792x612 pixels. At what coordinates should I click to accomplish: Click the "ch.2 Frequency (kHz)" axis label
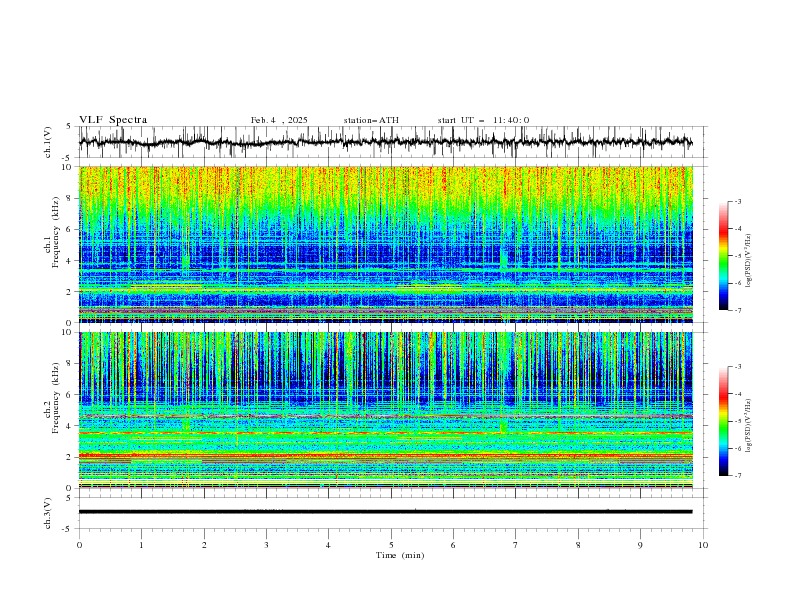coord(52,398)
